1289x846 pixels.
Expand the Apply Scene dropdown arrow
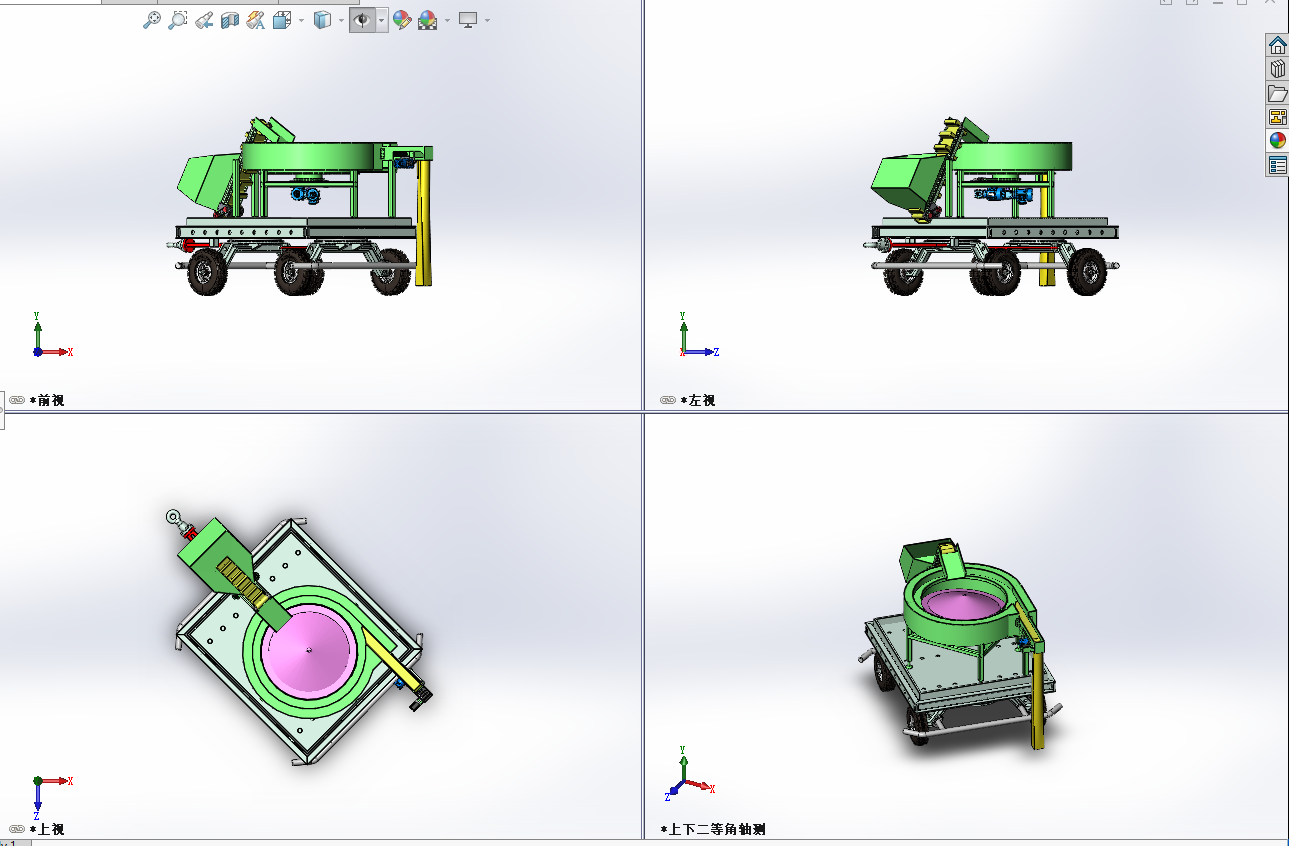447,20
